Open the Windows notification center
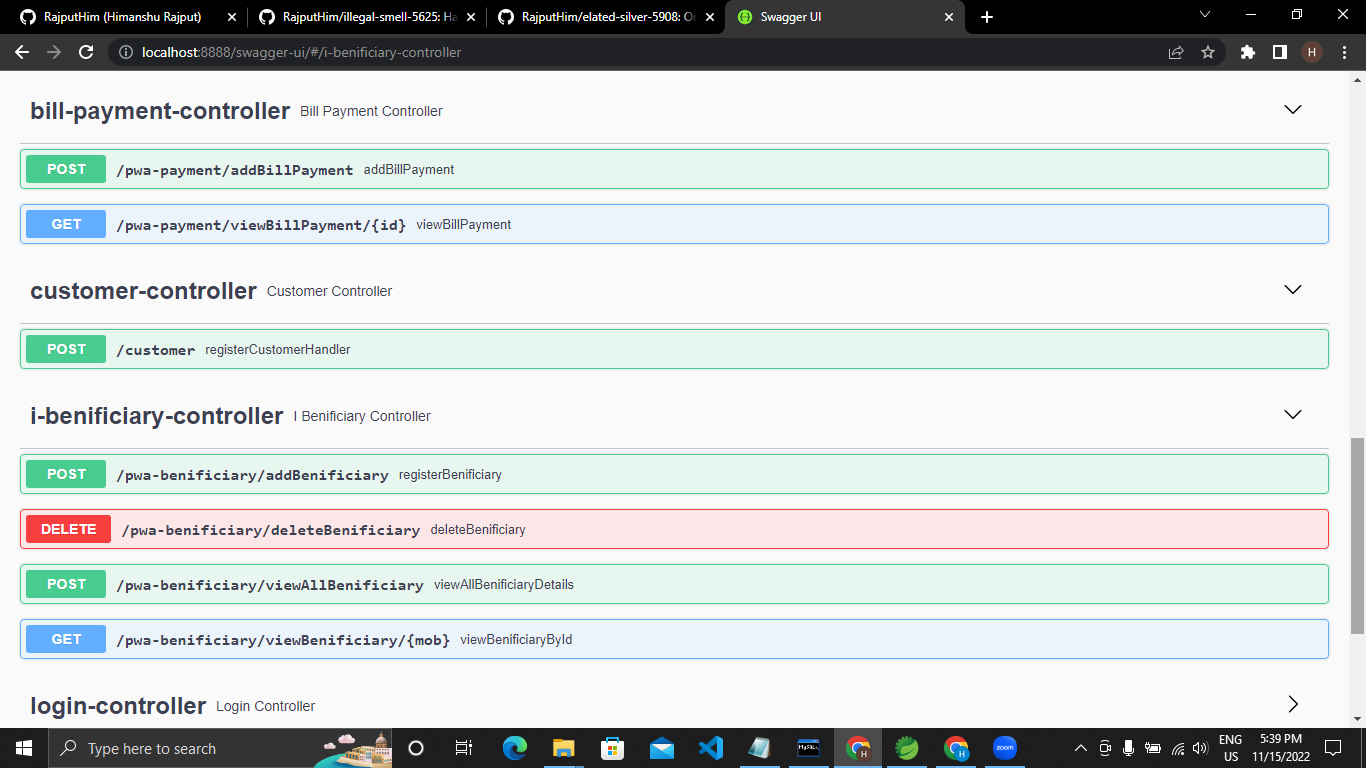 [1333, 748]
